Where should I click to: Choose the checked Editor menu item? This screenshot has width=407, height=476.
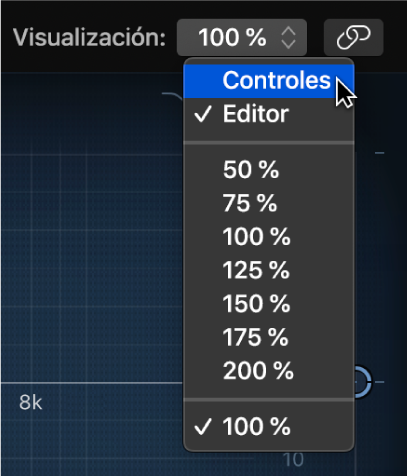point(269,114)
